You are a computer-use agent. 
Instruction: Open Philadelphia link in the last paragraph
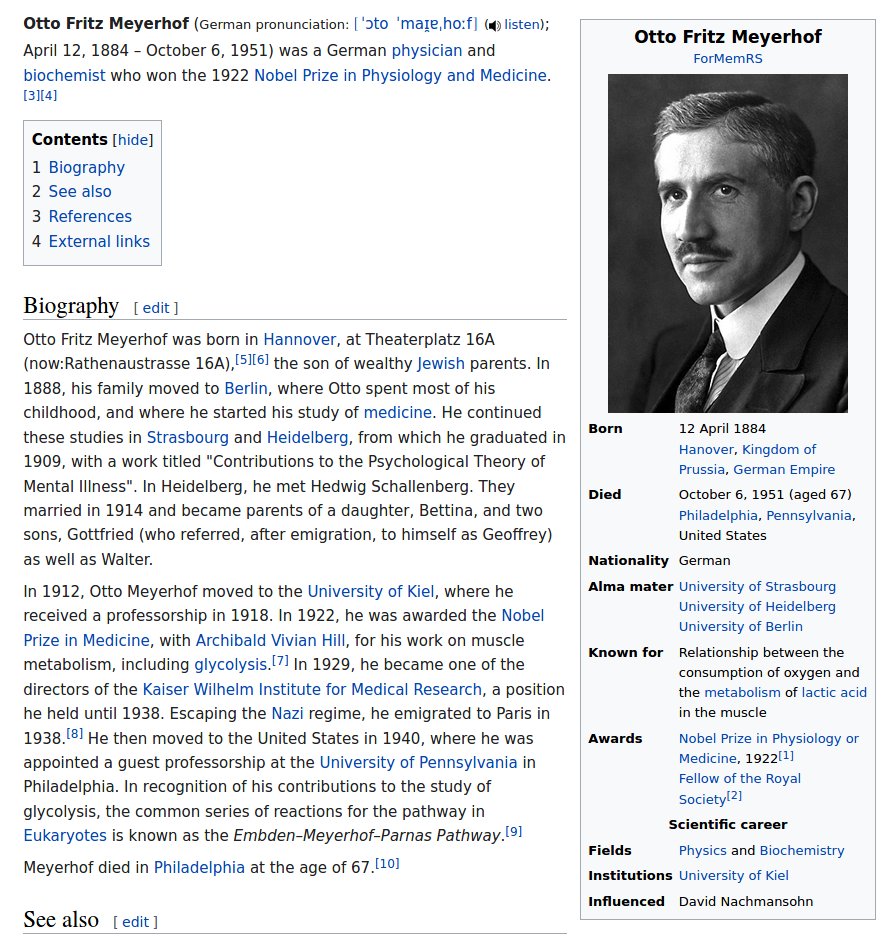[x=199, y=867]
